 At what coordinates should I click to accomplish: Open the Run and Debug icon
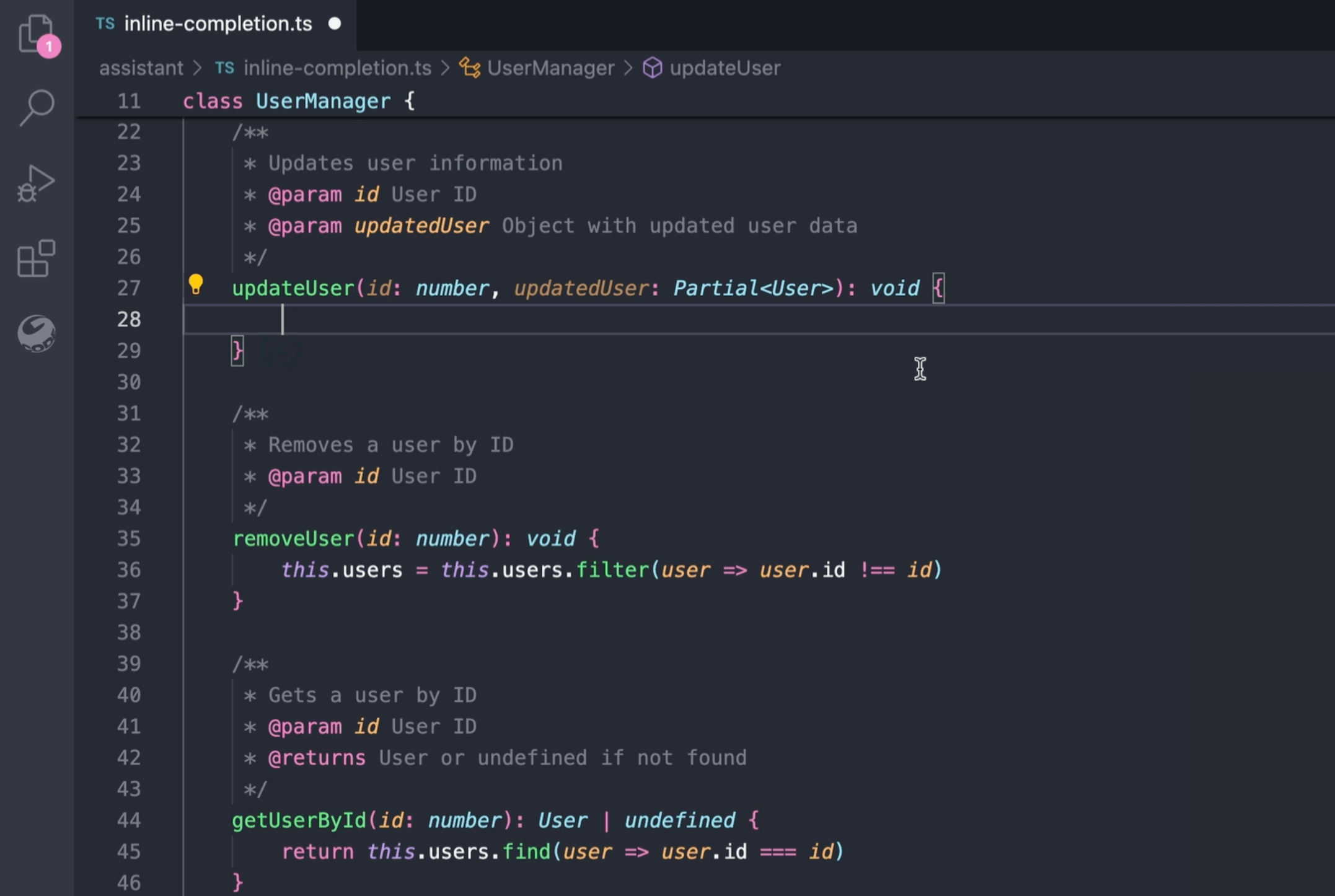click(x=36, y=183)
